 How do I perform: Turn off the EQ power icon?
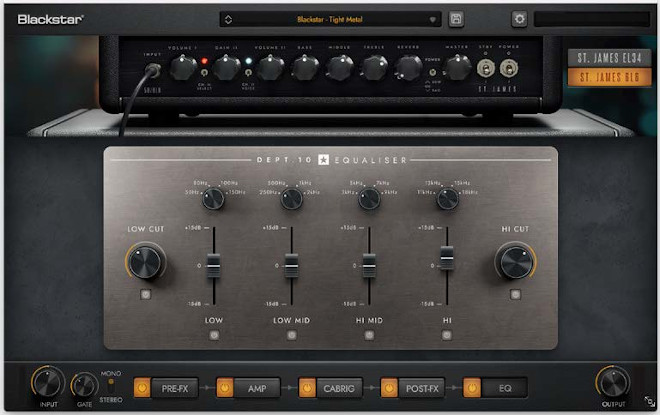tap(469, 385)
